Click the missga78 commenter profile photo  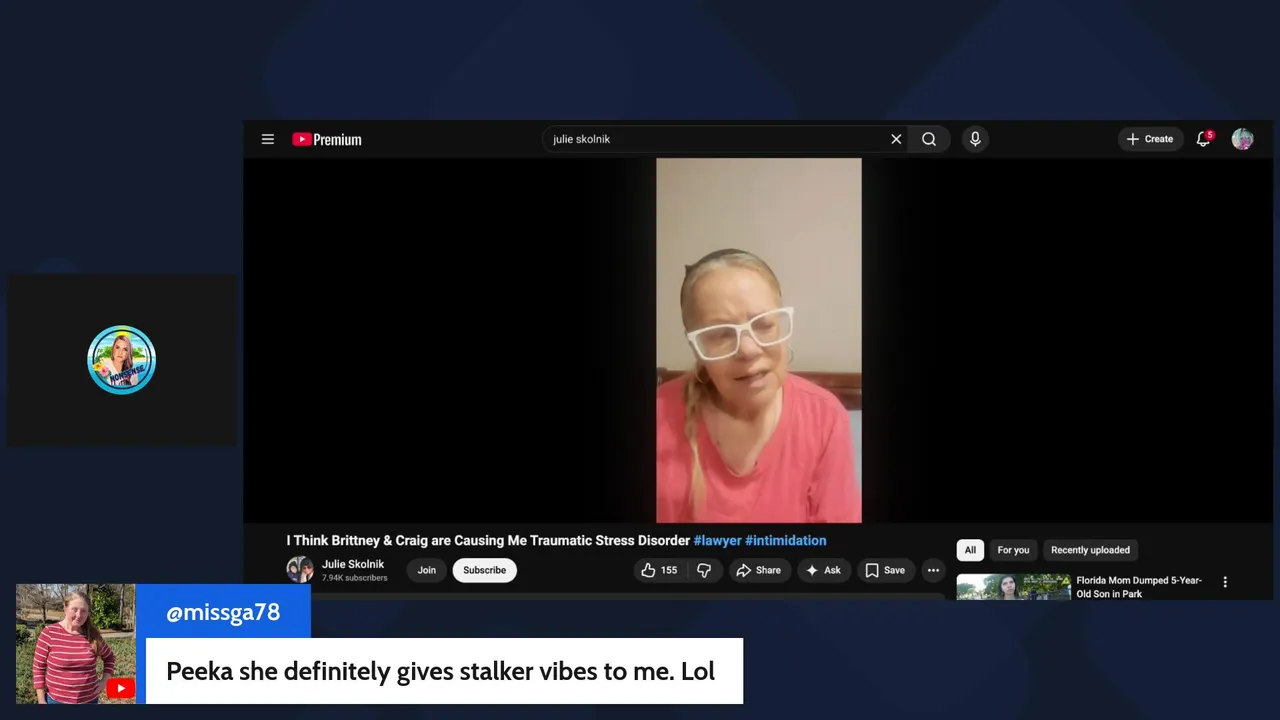click(x=75, y=644)
